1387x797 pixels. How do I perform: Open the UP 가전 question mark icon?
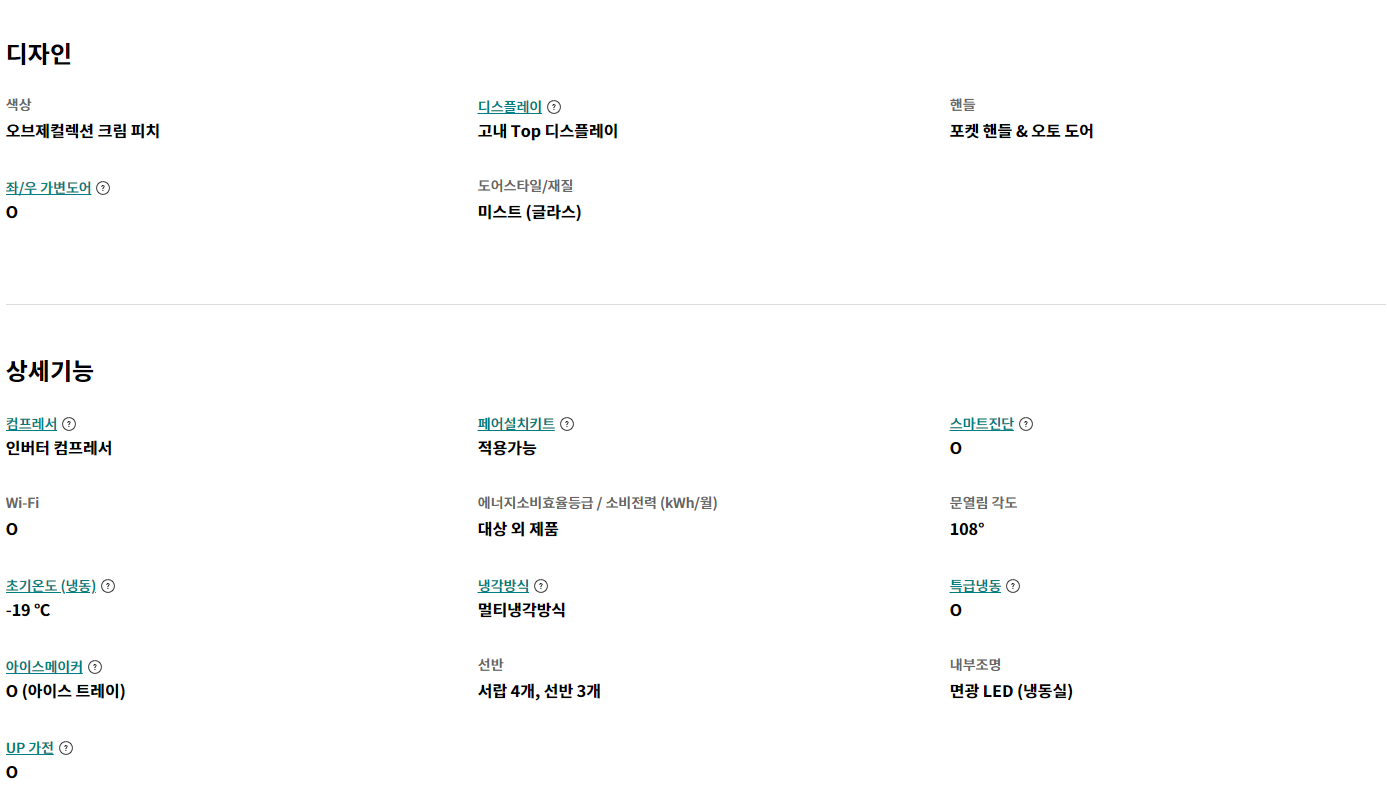coord(66,748)
